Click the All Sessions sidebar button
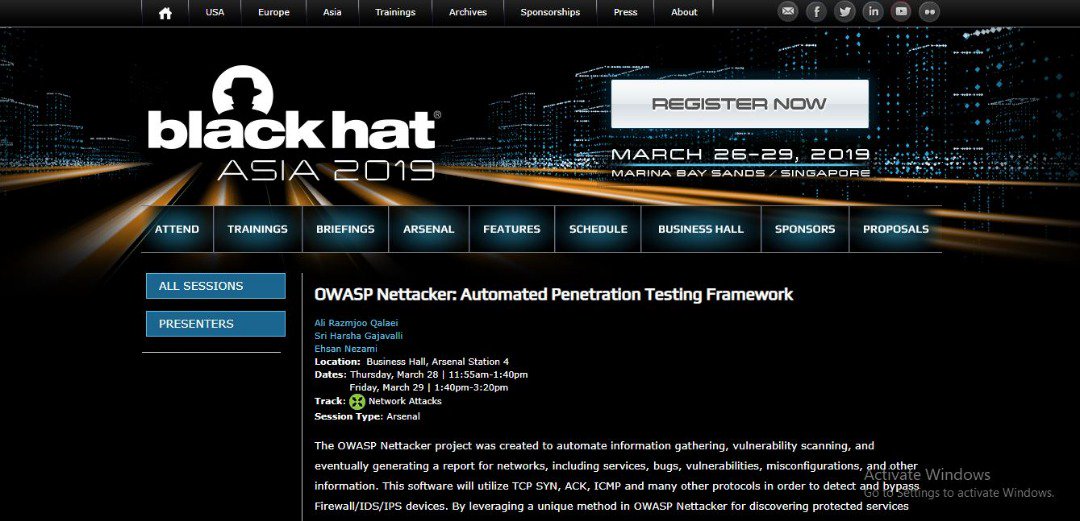The image size is (1080, 521). 216,286
